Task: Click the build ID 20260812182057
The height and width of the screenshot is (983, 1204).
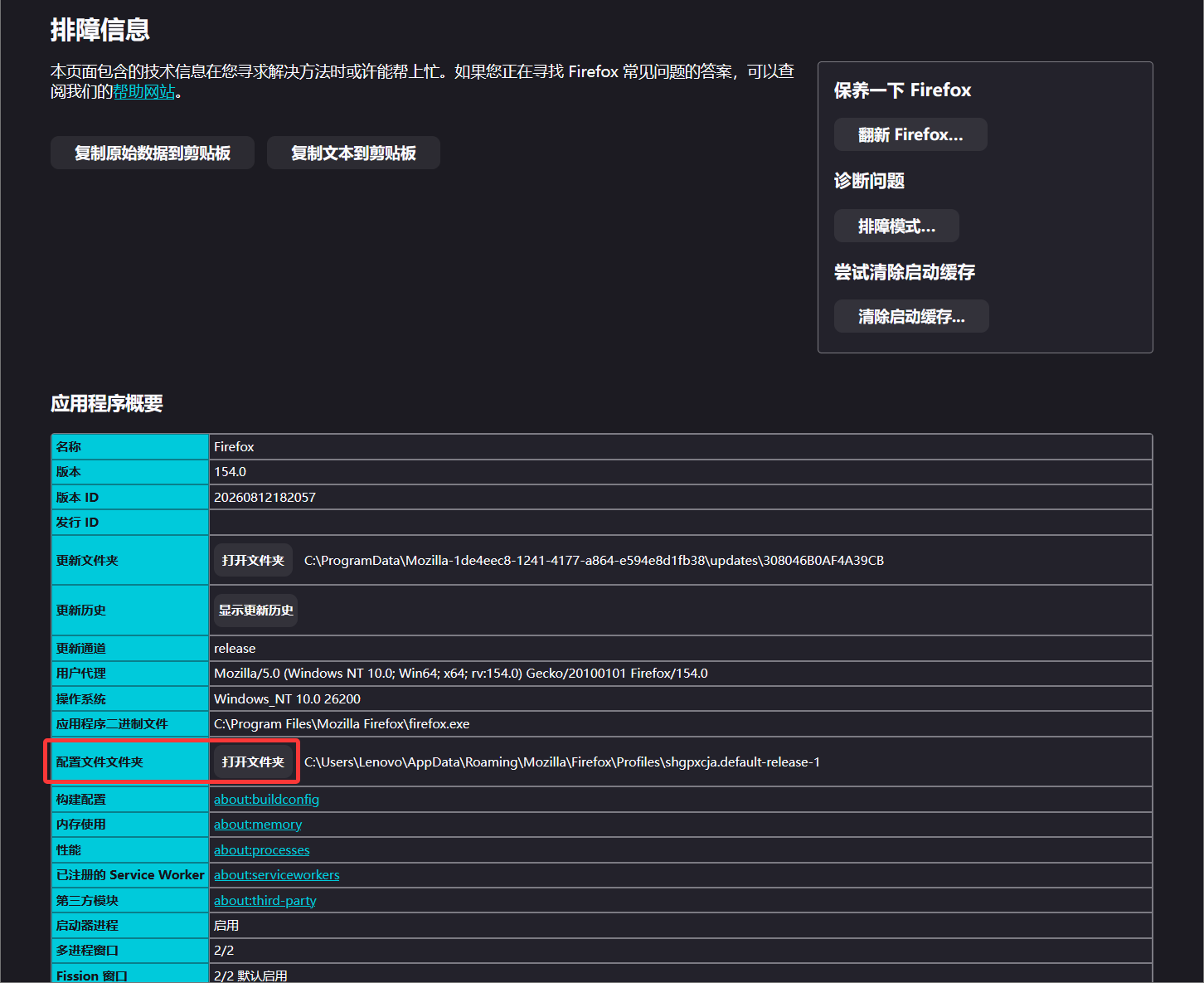Action: 265,497
